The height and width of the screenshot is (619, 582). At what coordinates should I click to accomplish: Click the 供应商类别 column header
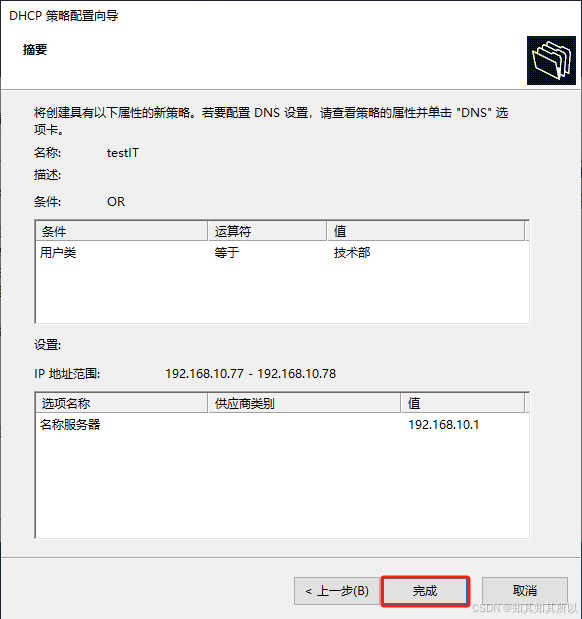pyautogui.click(x=304, y=403)
